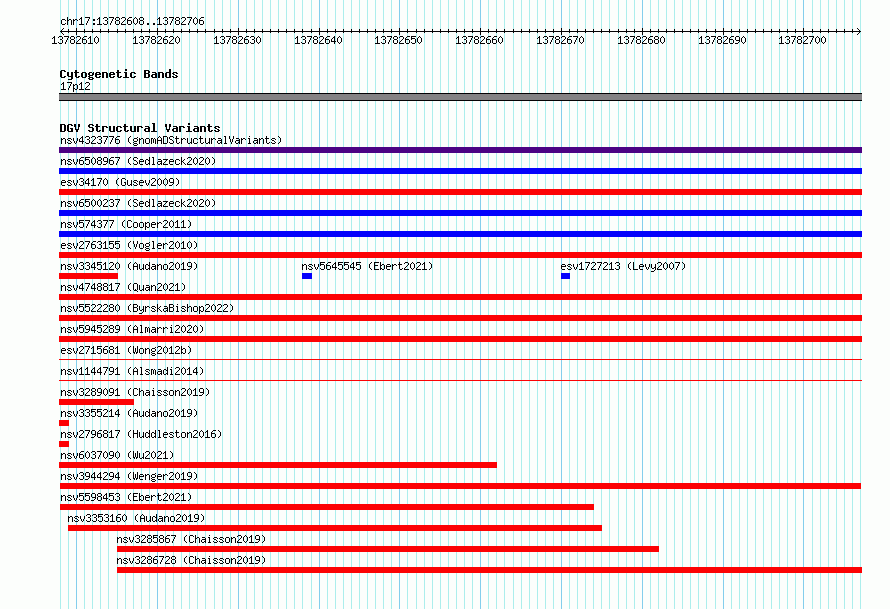Open nsv5645545 (Ebert2021) variant label

pos(367,266)
